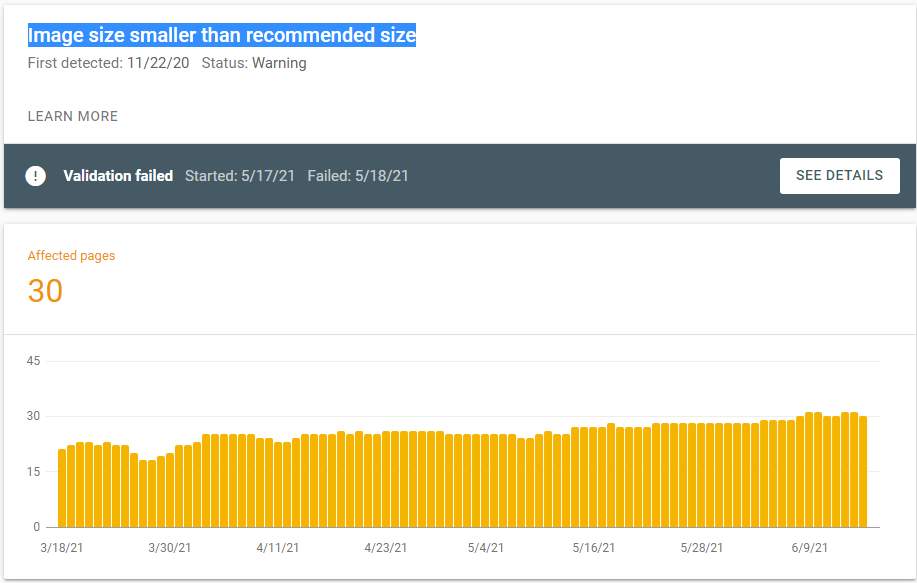Click the 45 value on the y-axis
917x583 pixels.
[x=33, y=361]
